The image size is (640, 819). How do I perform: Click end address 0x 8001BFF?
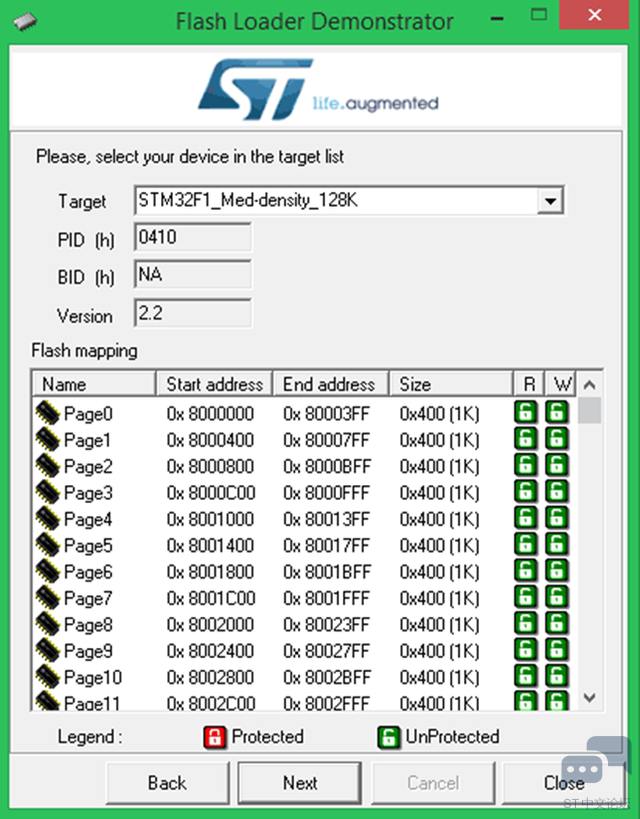coord(327,571)
